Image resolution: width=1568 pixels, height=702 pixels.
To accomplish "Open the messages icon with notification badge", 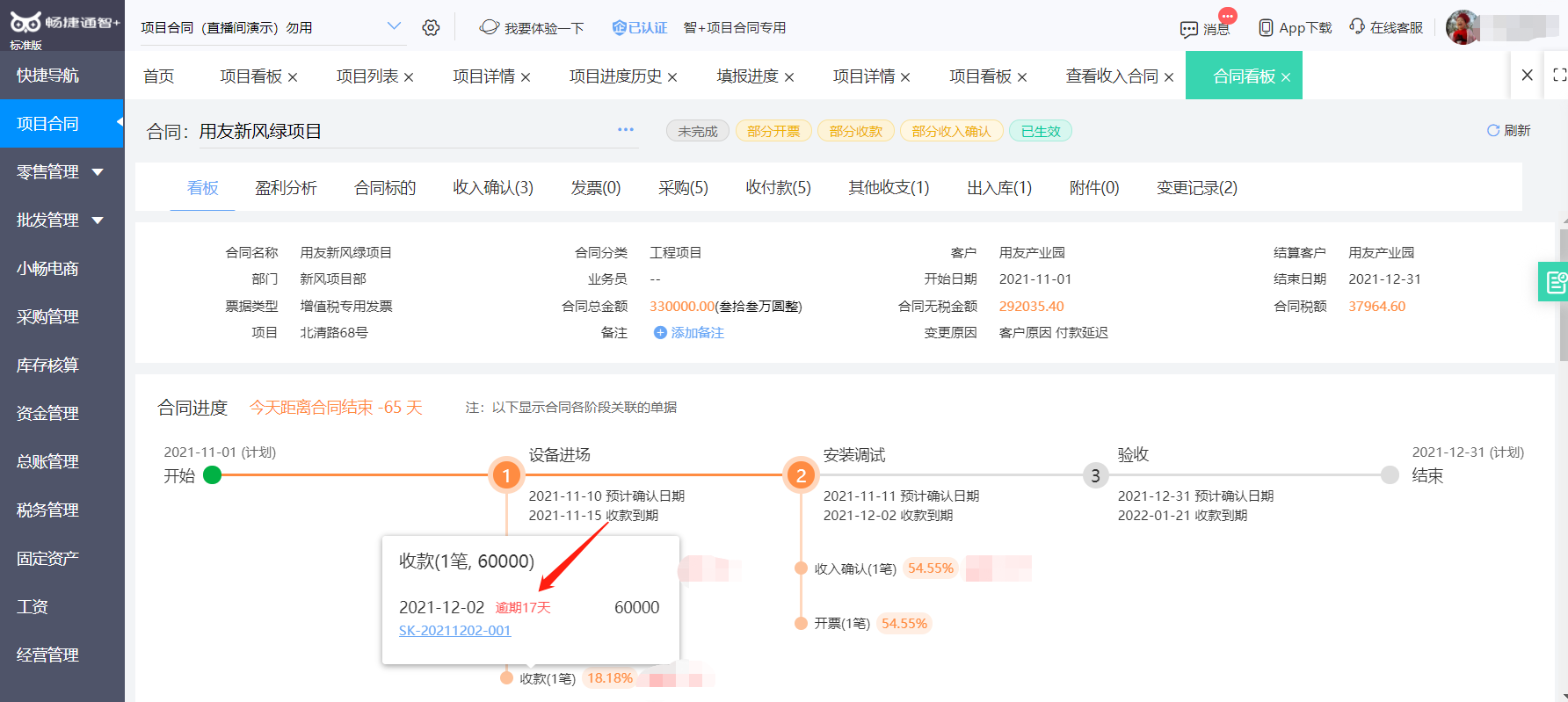I will 1189,29.
